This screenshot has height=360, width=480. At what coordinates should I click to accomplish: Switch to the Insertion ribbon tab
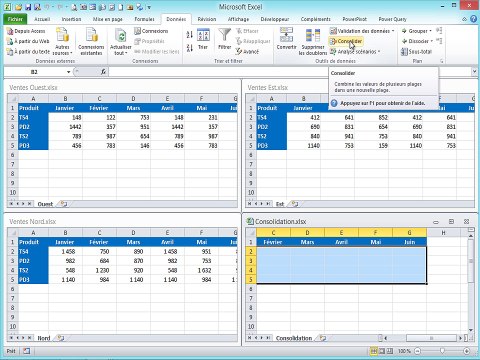click(71, 19)
